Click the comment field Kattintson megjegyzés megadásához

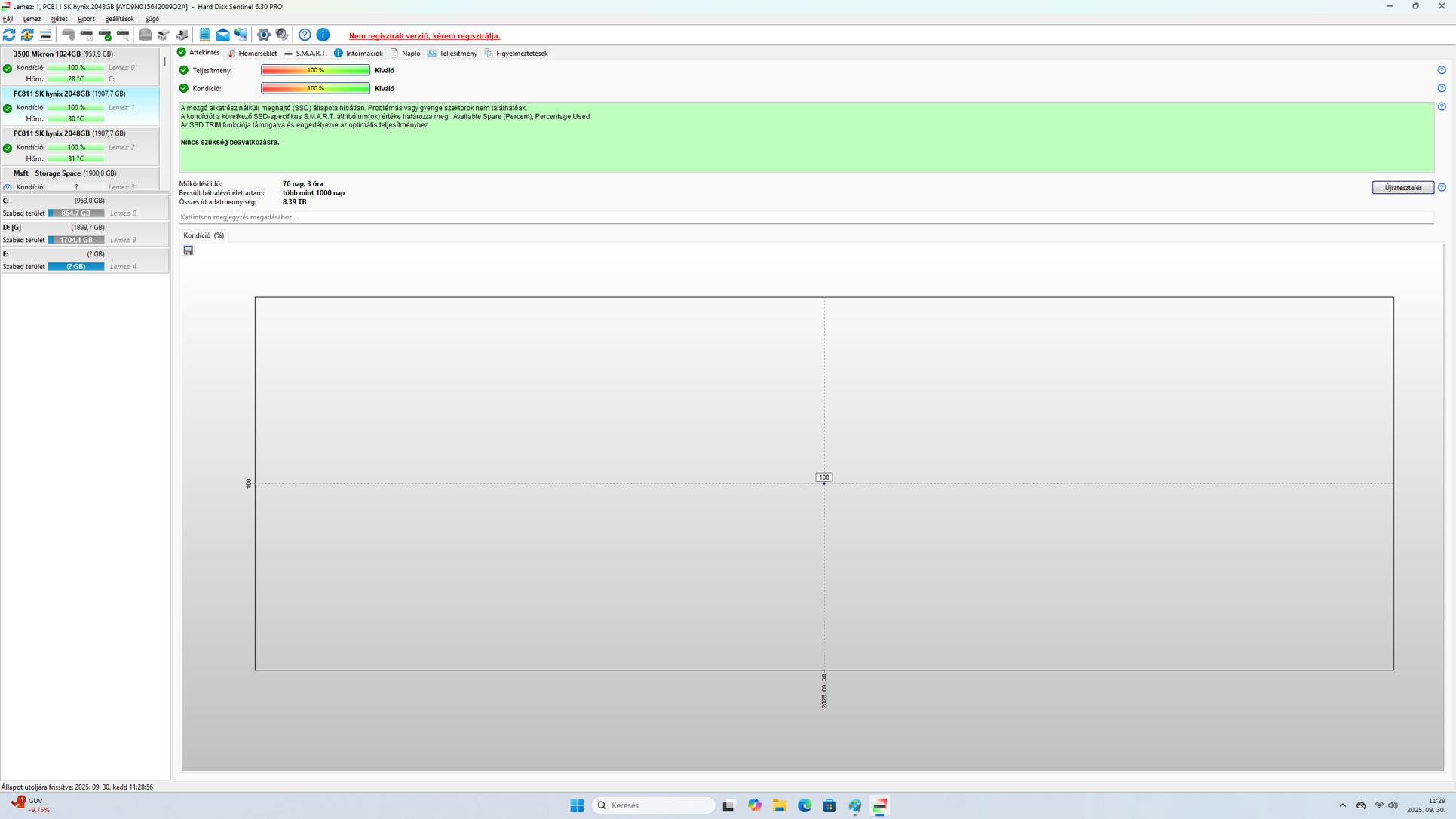coord(240,217)
